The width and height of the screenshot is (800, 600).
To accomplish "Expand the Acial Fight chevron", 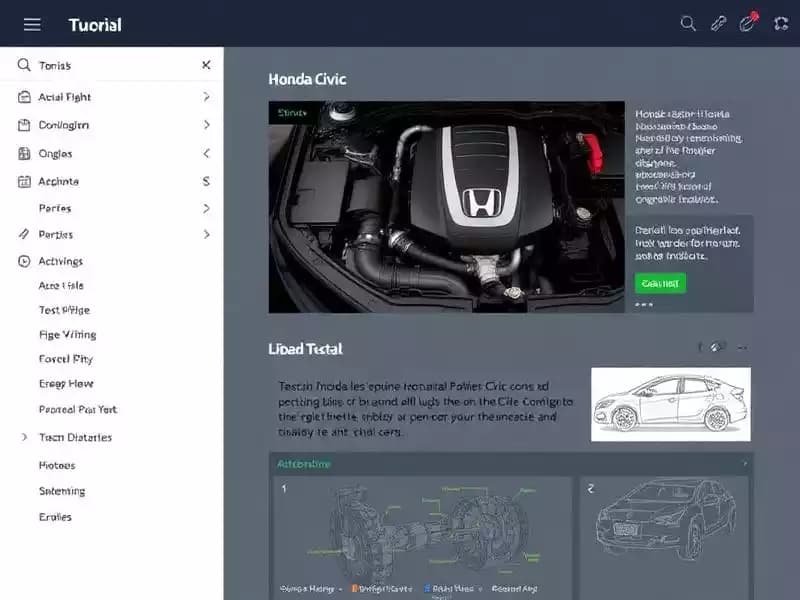I will [206, 97].
